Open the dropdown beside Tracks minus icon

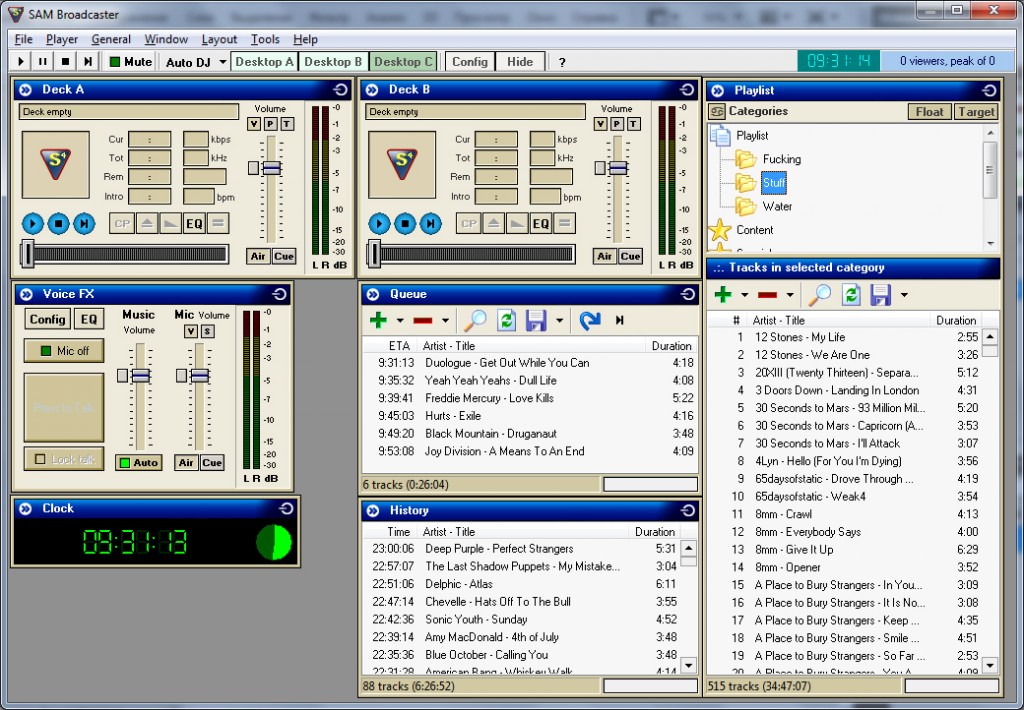point(790,295)
